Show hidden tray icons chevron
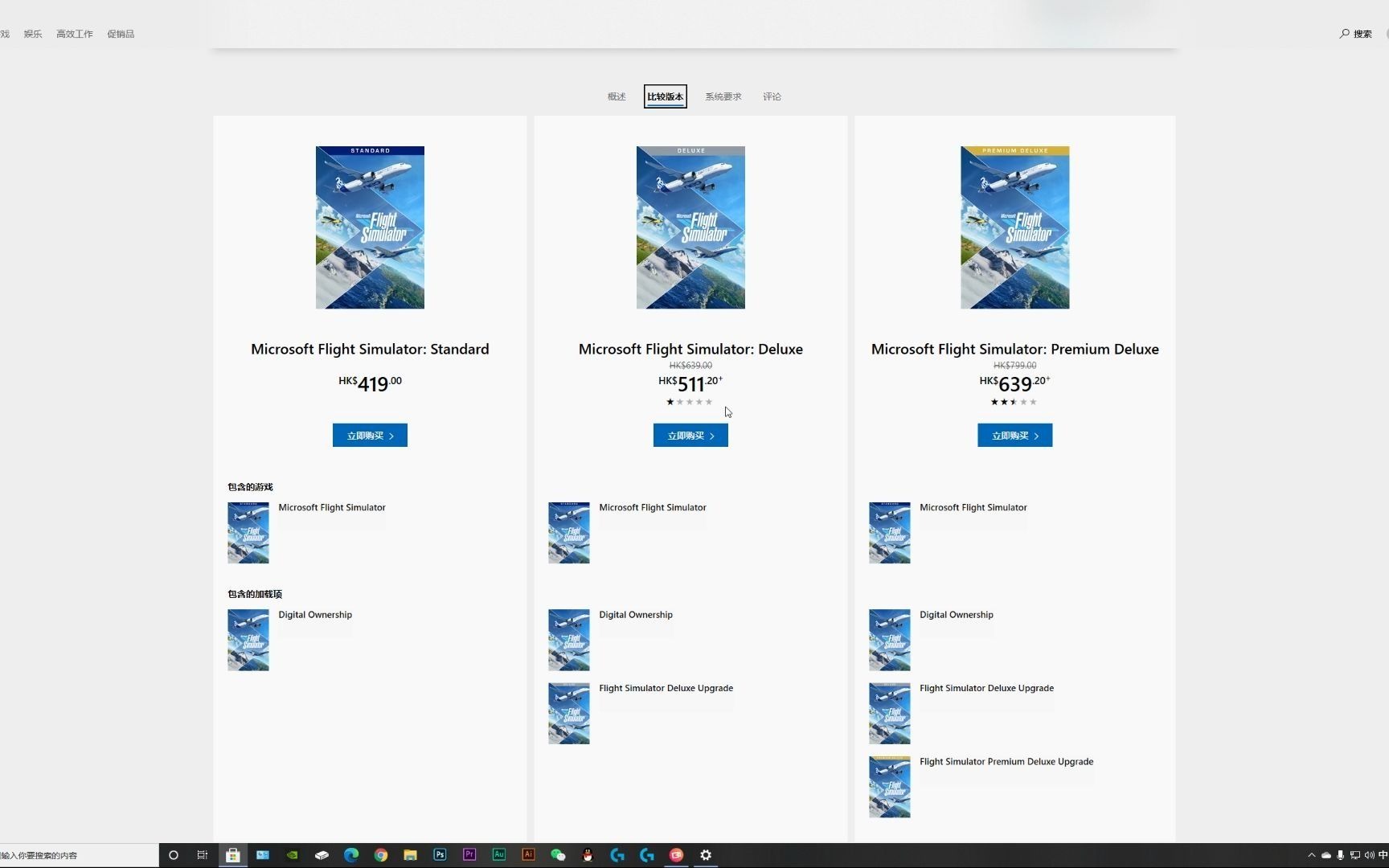1389x868 pixels. tap(1312, 855)
